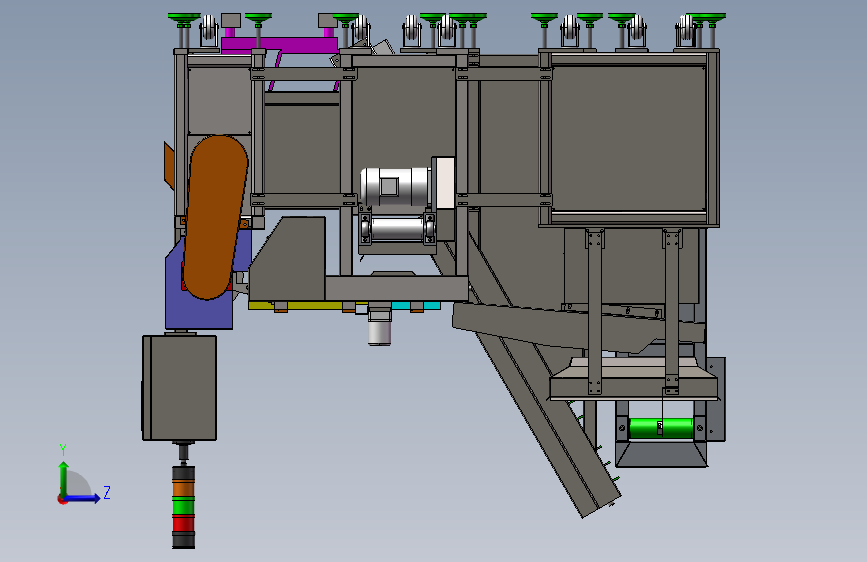Select the red segment of the signal tower light
The height and width of the screenshot is (562, 867).
pos(183,524)
